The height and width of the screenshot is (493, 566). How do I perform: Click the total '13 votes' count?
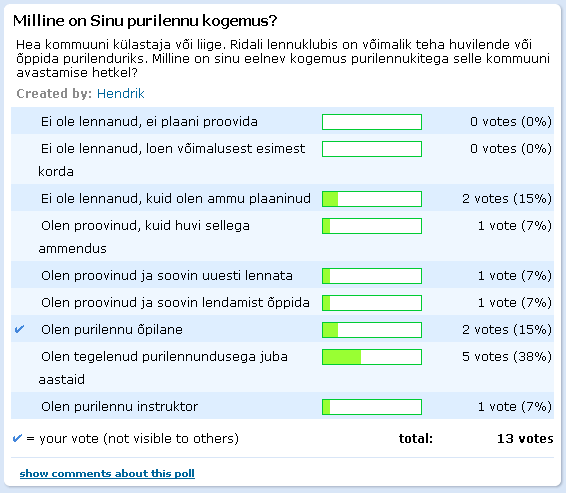coord(525,439)
